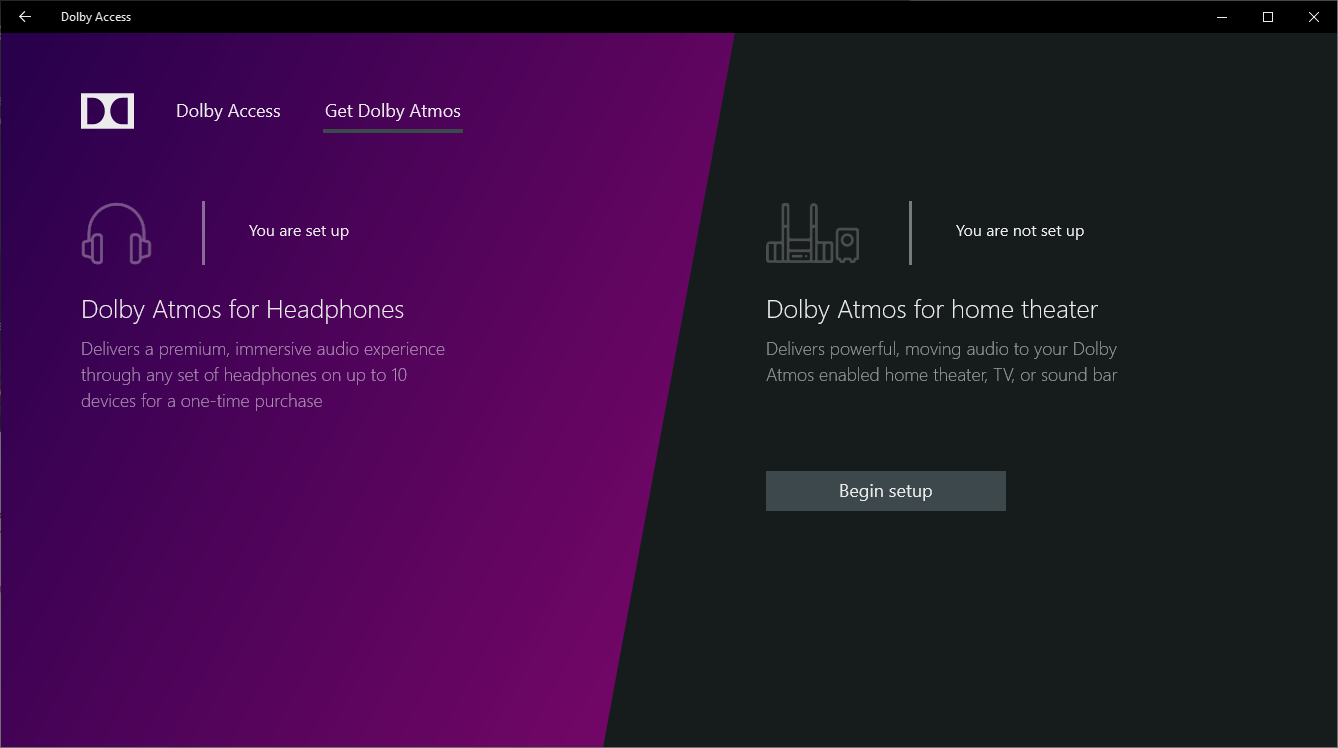This screenshot has height=748, width=1338.
Task: Select the Get Dolby Atmos tab
Action: point(393,111)
